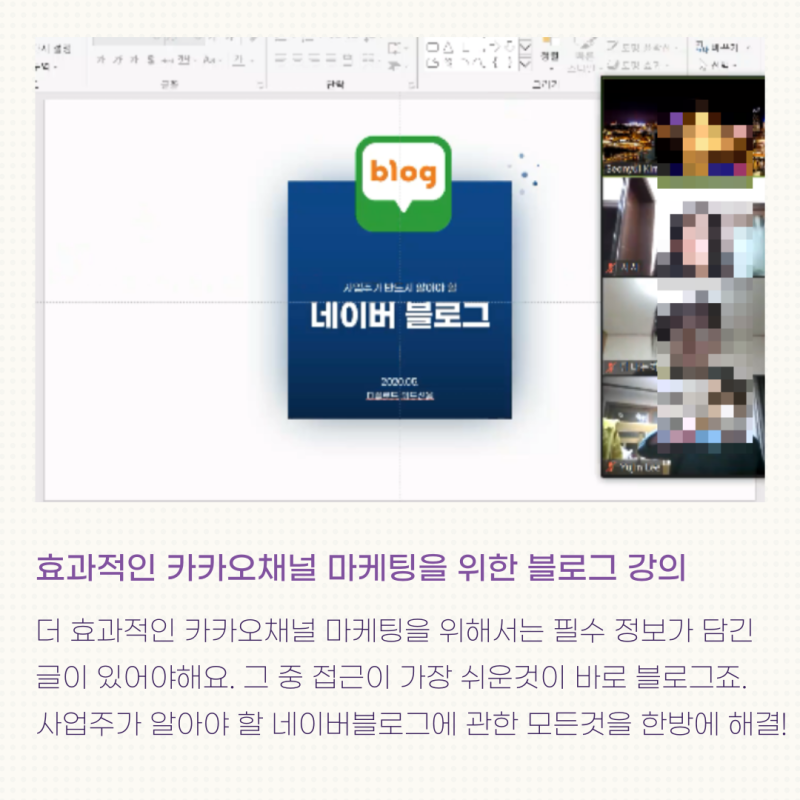Convert to SmartArt button in paragraph group
This screenshot has width=800, height=800.
(x=396, y=66)
